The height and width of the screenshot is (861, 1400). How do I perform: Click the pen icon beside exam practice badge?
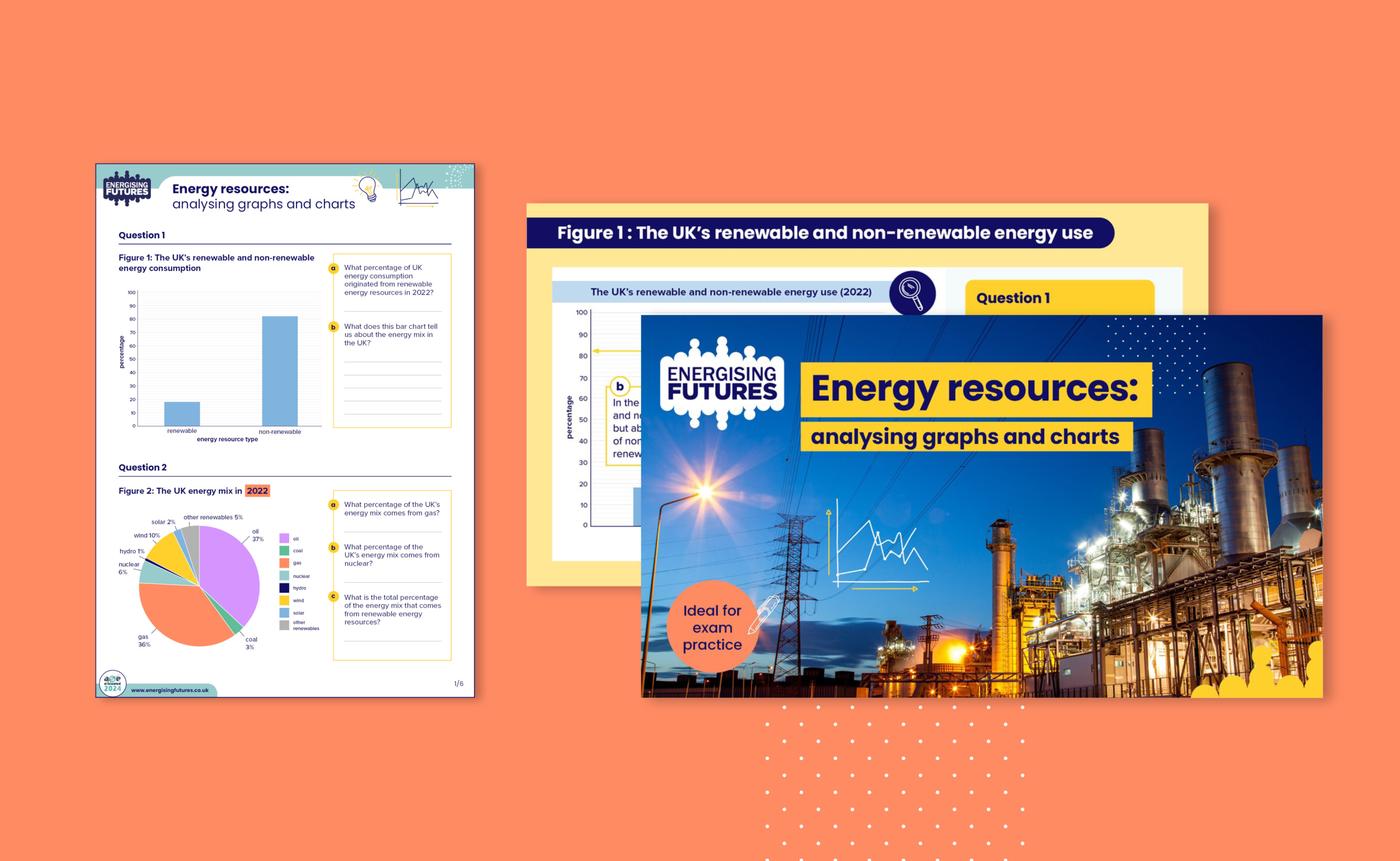763,615
